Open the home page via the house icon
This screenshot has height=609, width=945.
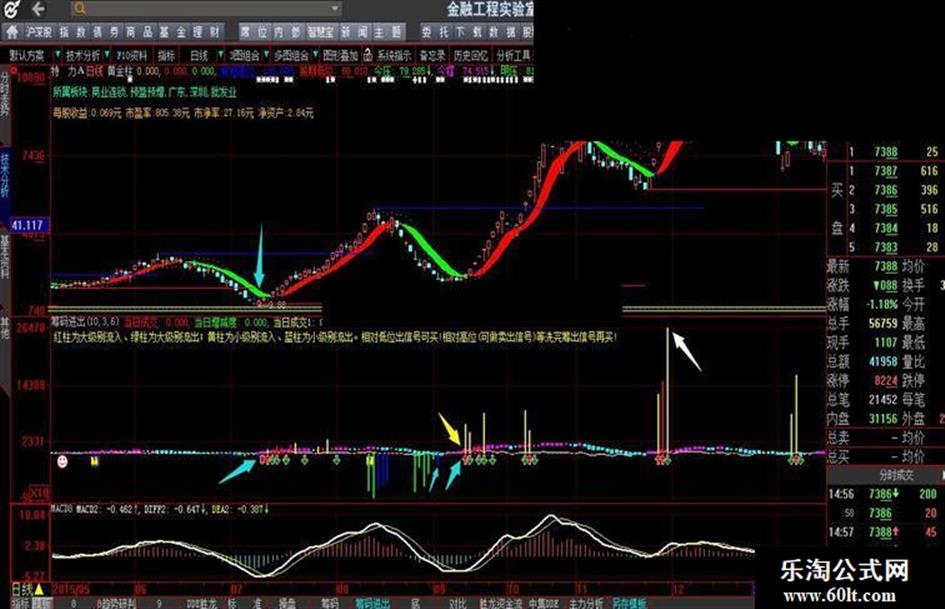point(13,32)
